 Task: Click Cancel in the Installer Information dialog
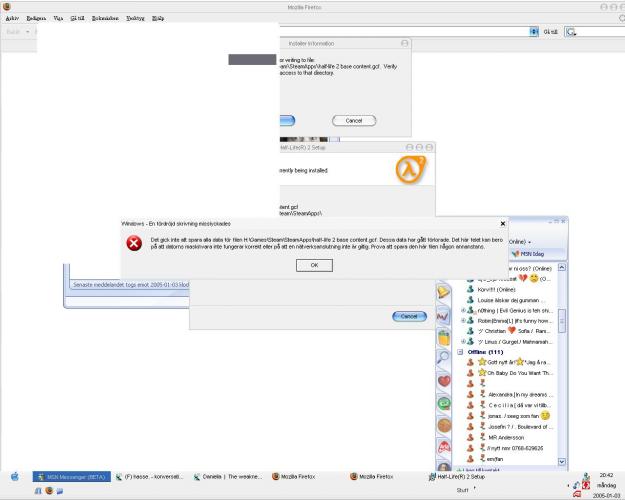[354, 120]
